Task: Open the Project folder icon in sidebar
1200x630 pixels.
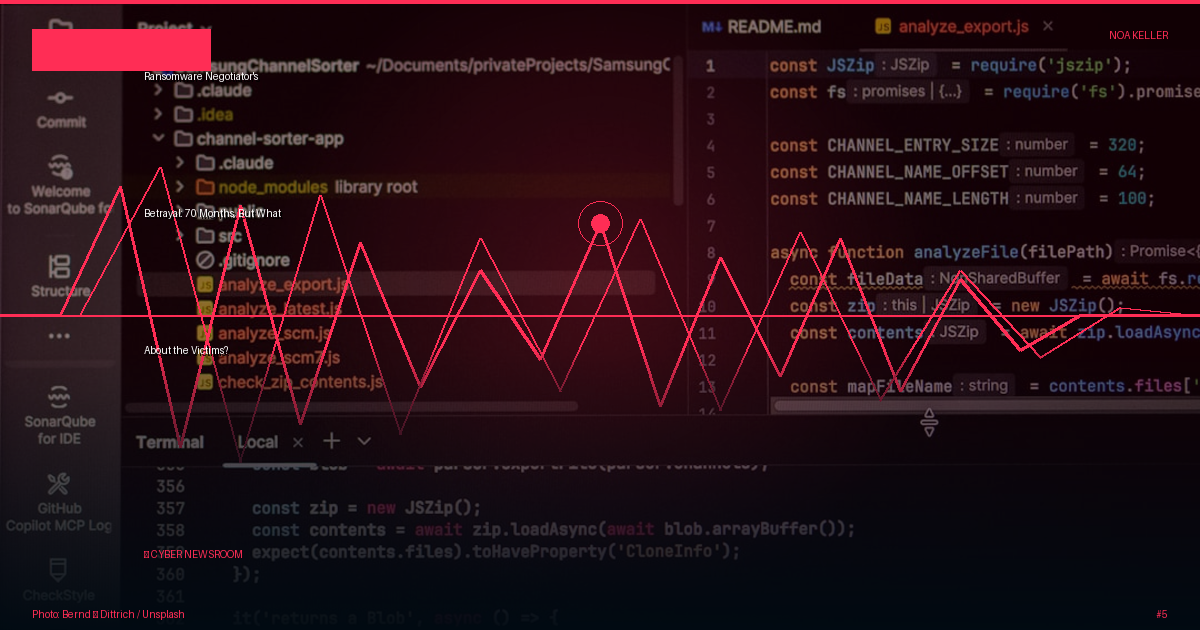Action: point(60,27)
